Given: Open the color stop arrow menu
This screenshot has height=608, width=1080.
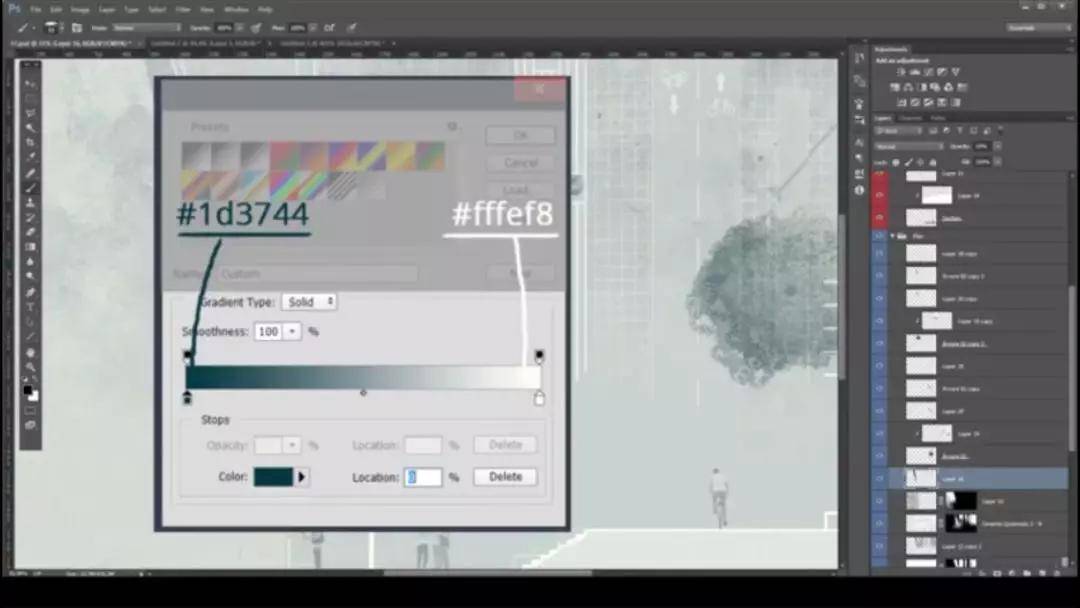Looking at the screenshot, I should [302, 478].
